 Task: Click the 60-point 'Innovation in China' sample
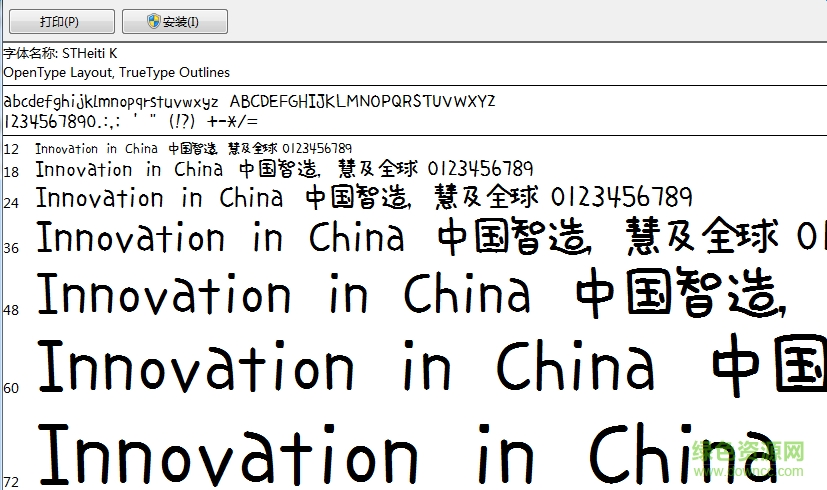346,366
